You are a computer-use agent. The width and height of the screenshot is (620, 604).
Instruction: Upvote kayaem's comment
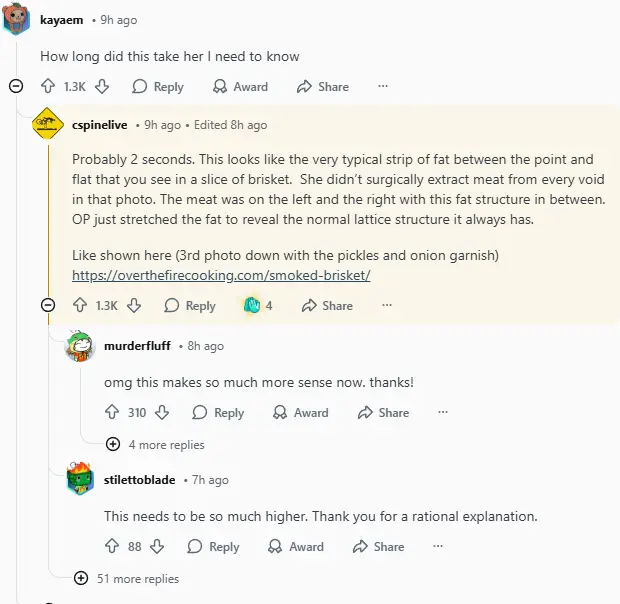(x=48, y=87)
